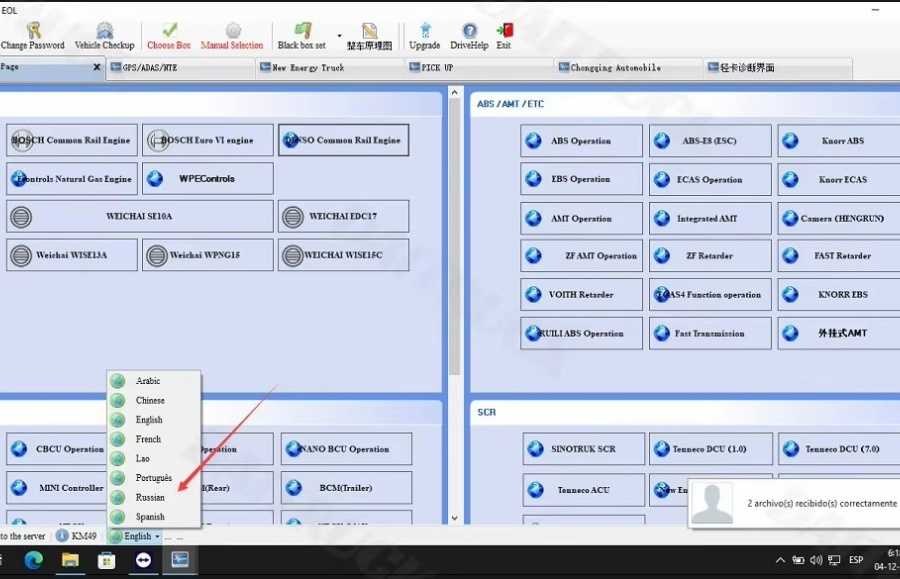
Task: Open the PICK UP tab
Action: (479, 68)
